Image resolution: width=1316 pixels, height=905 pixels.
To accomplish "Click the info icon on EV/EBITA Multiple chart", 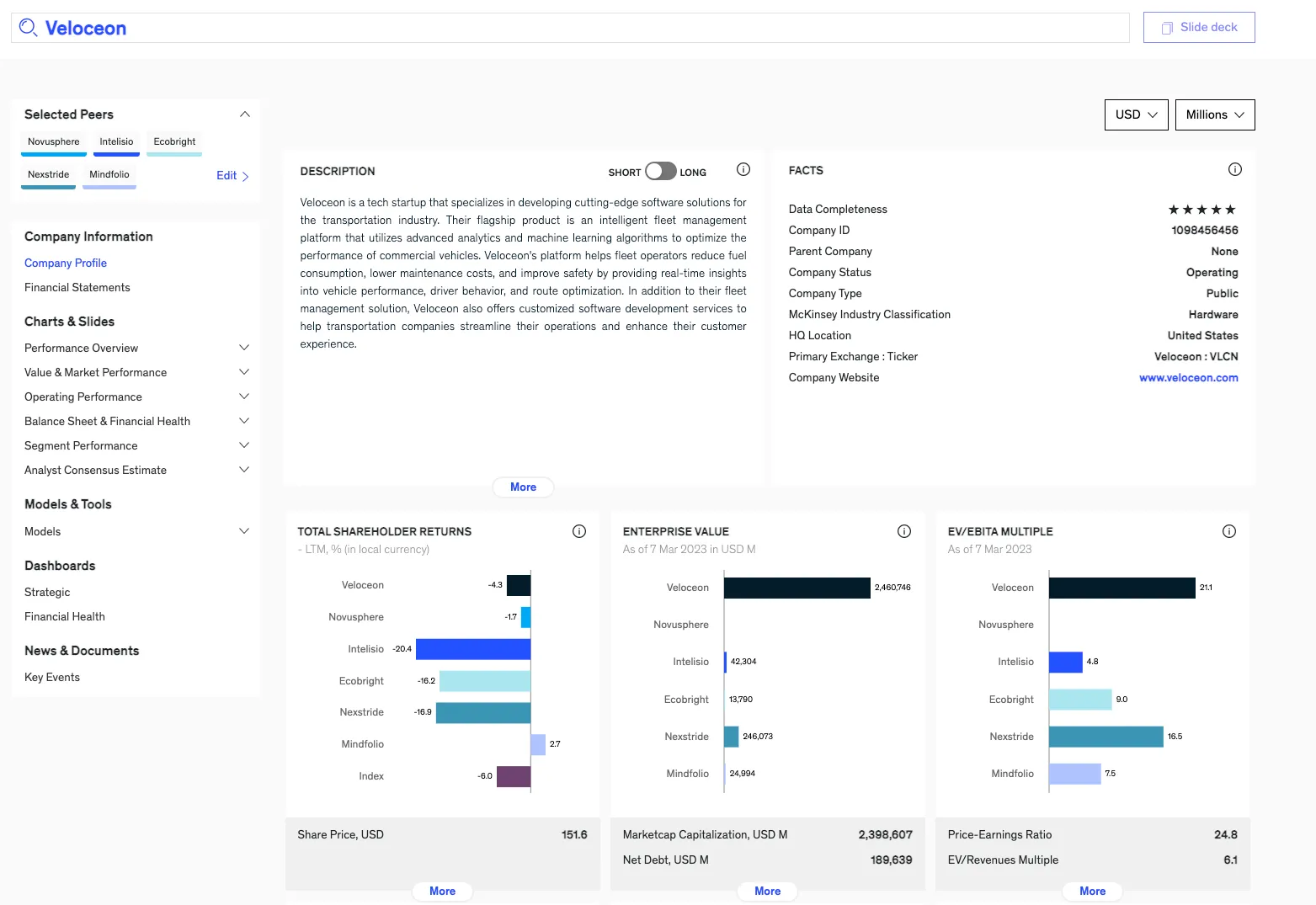I will pyautogui.click(x=1228, y=530).
